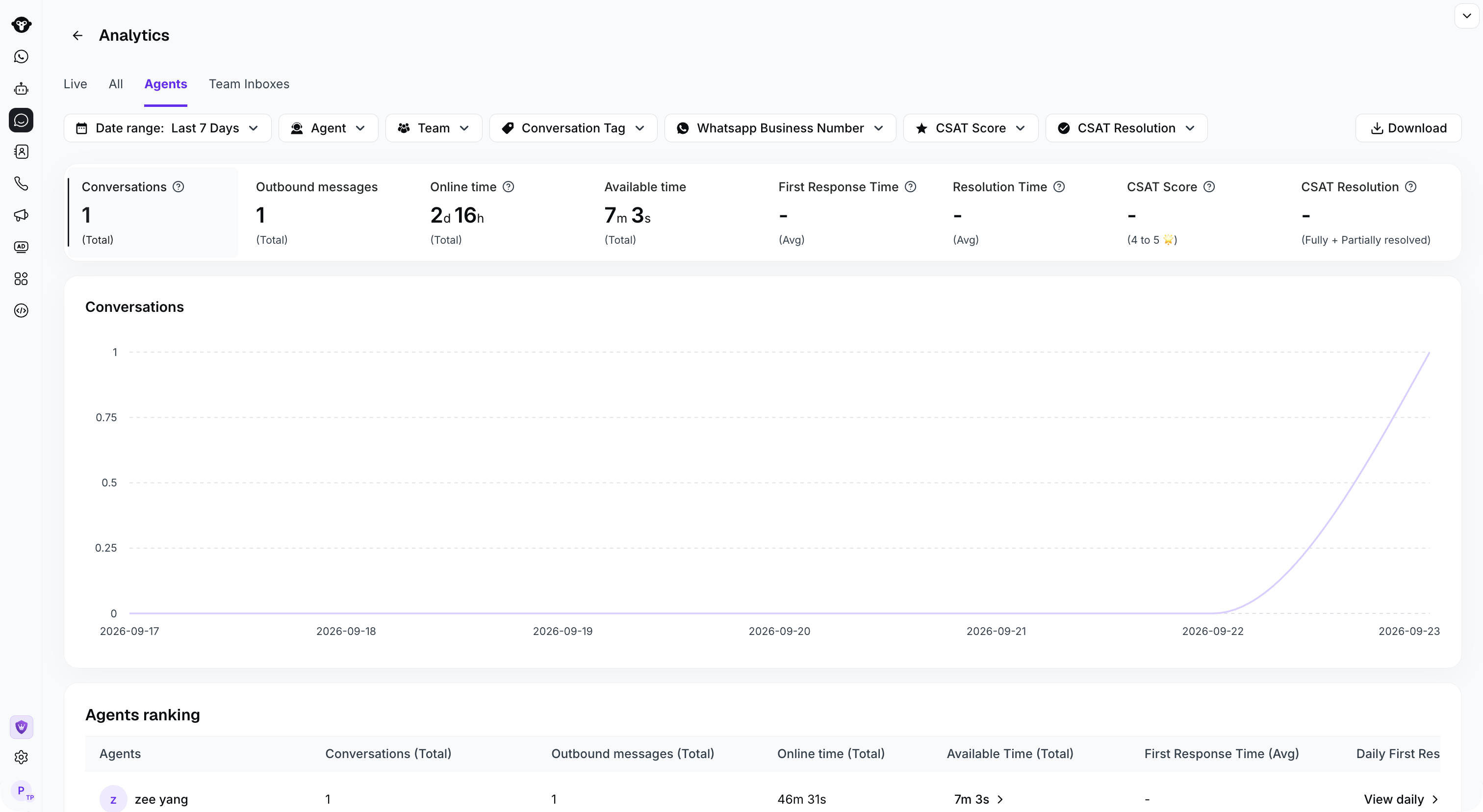Select the Conversations metric card
Screen dimensions: 1483x812
(x=153, y=212)
